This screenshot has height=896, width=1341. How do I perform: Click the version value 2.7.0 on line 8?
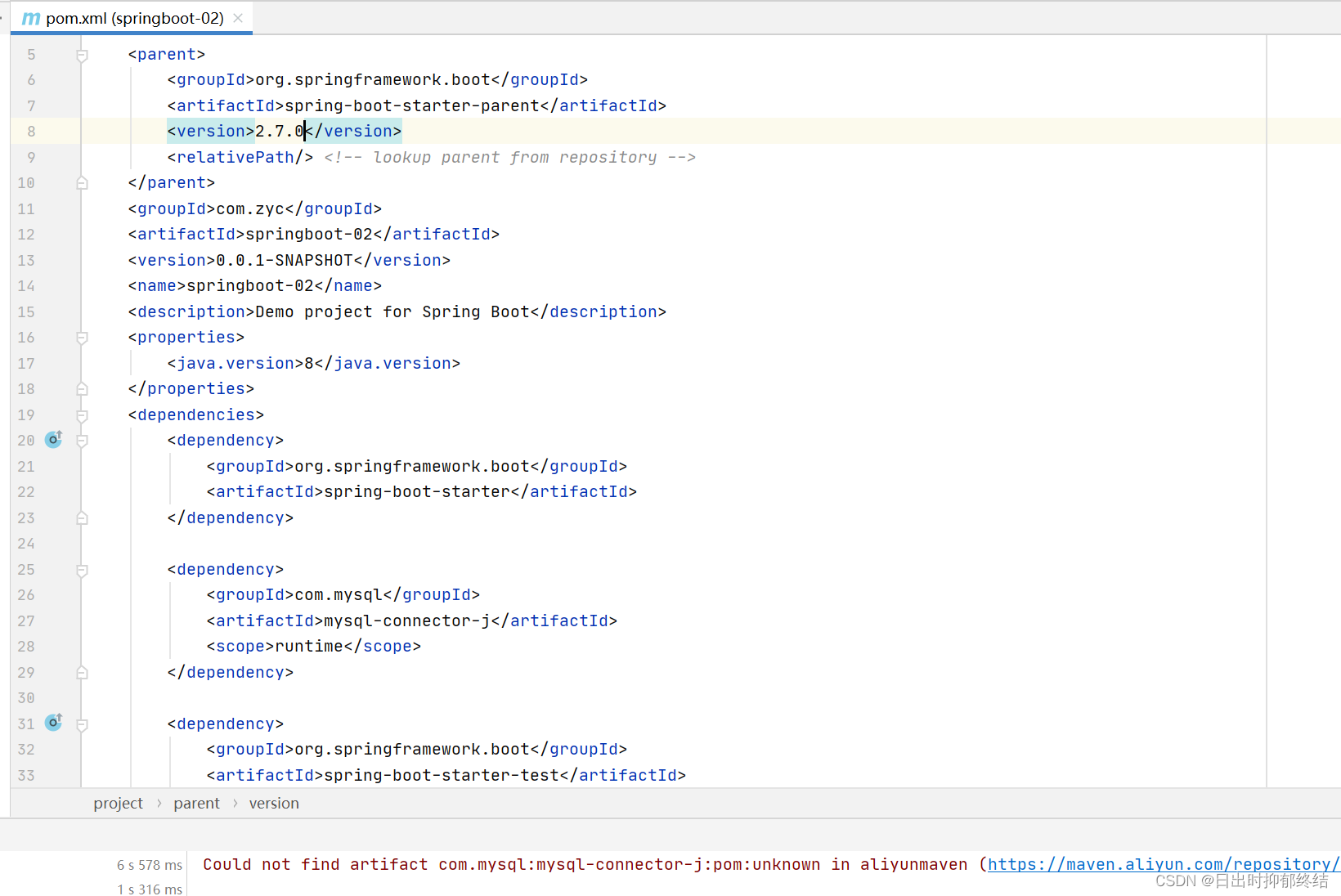coord(280,131)
